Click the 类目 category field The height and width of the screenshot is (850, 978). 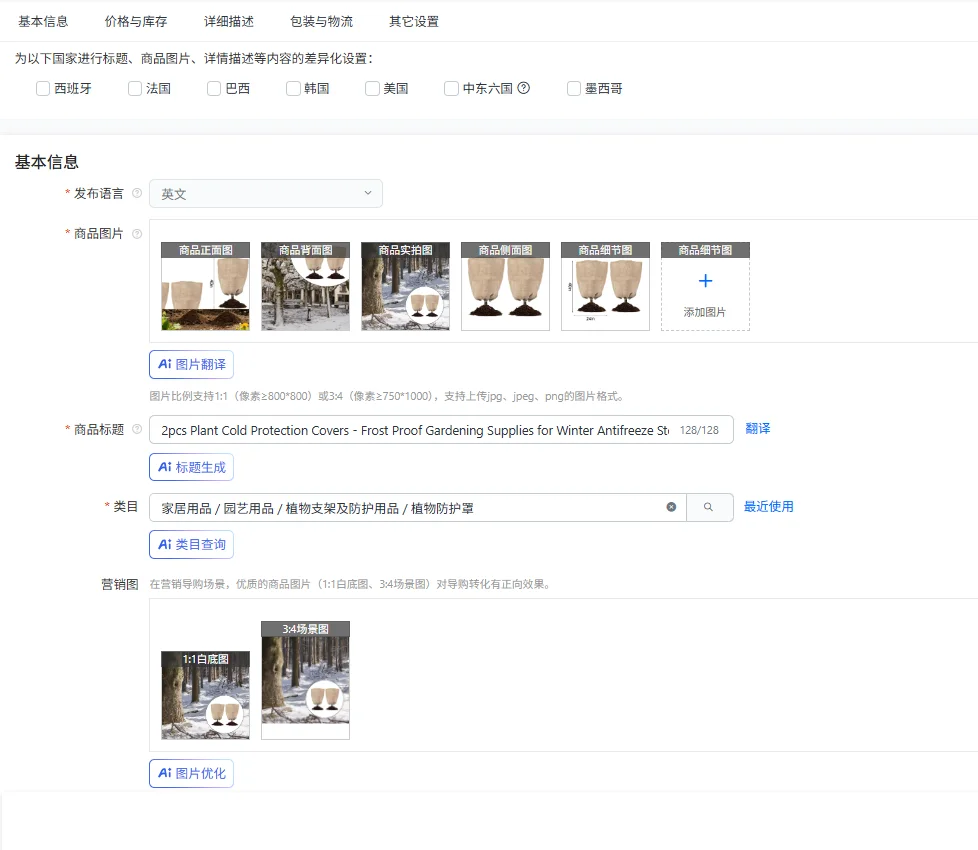tap(417, 508)
